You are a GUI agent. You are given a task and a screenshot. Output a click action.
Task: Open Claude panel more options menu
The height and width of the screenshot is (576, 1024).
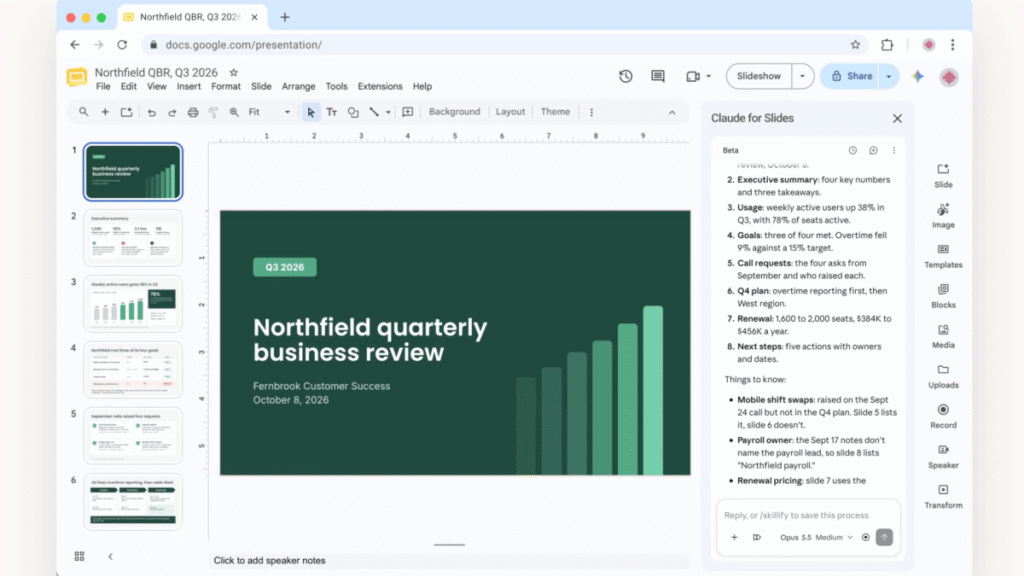coord(894,150)
